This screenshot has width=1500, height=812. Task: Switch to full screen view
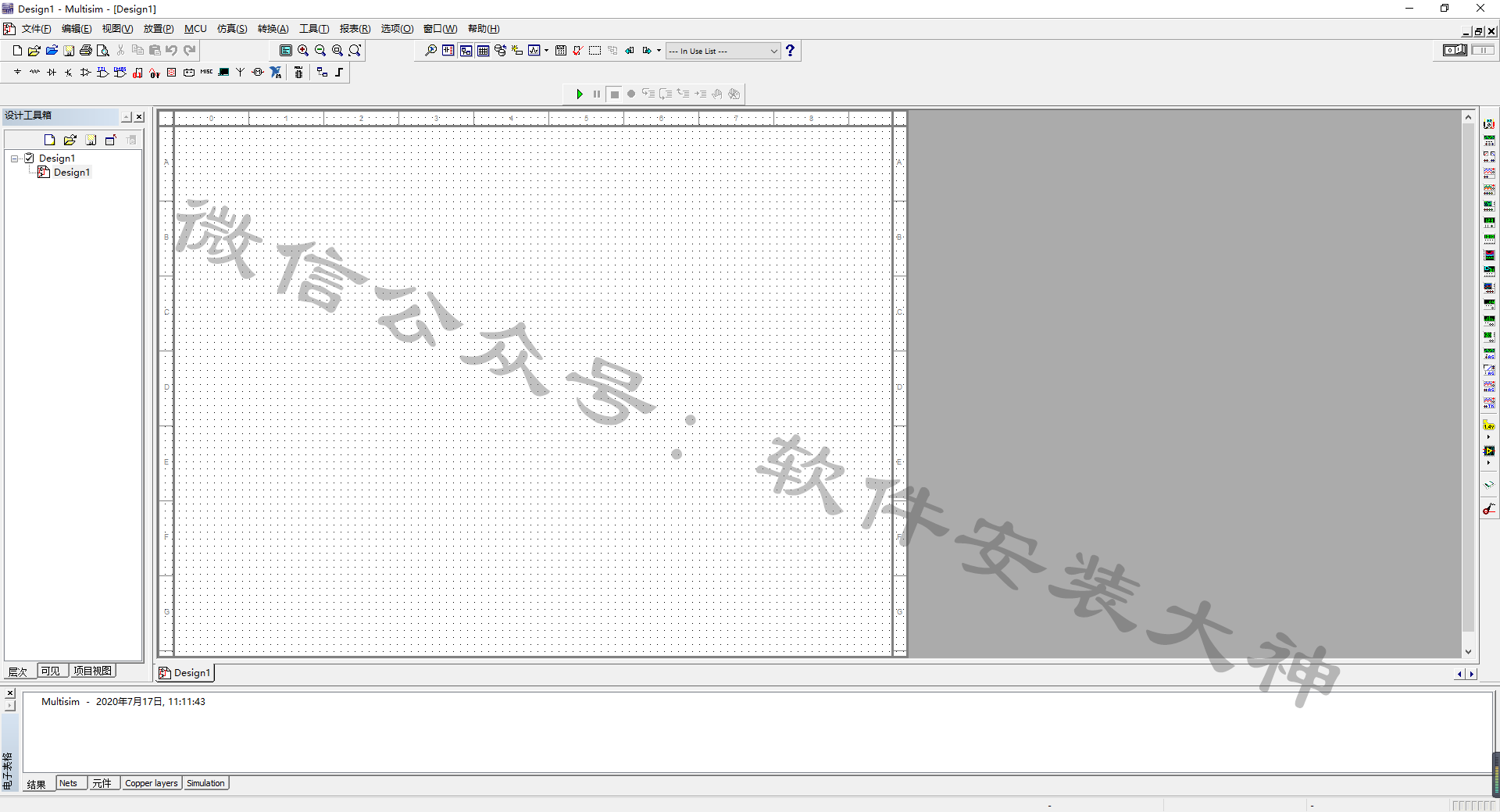286,50
